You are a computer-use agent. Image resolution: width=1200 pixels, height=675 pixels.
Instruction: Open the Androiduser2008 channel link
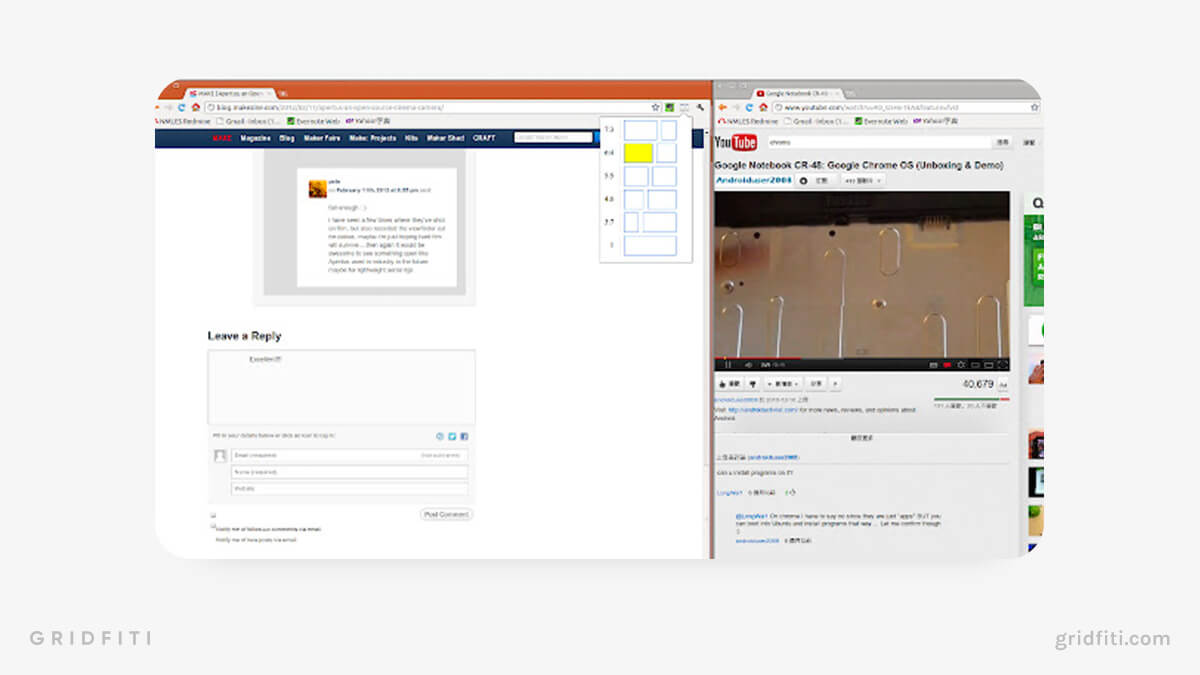[752, 180]
